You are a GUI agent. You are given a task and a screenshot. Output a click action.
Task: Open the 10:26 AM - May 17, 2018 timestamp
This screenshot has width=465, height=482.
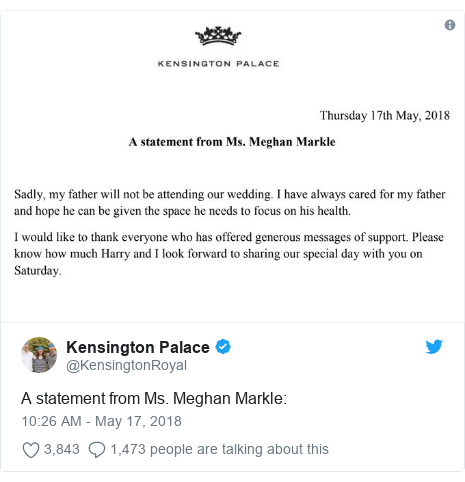click(x=102, y=421)
